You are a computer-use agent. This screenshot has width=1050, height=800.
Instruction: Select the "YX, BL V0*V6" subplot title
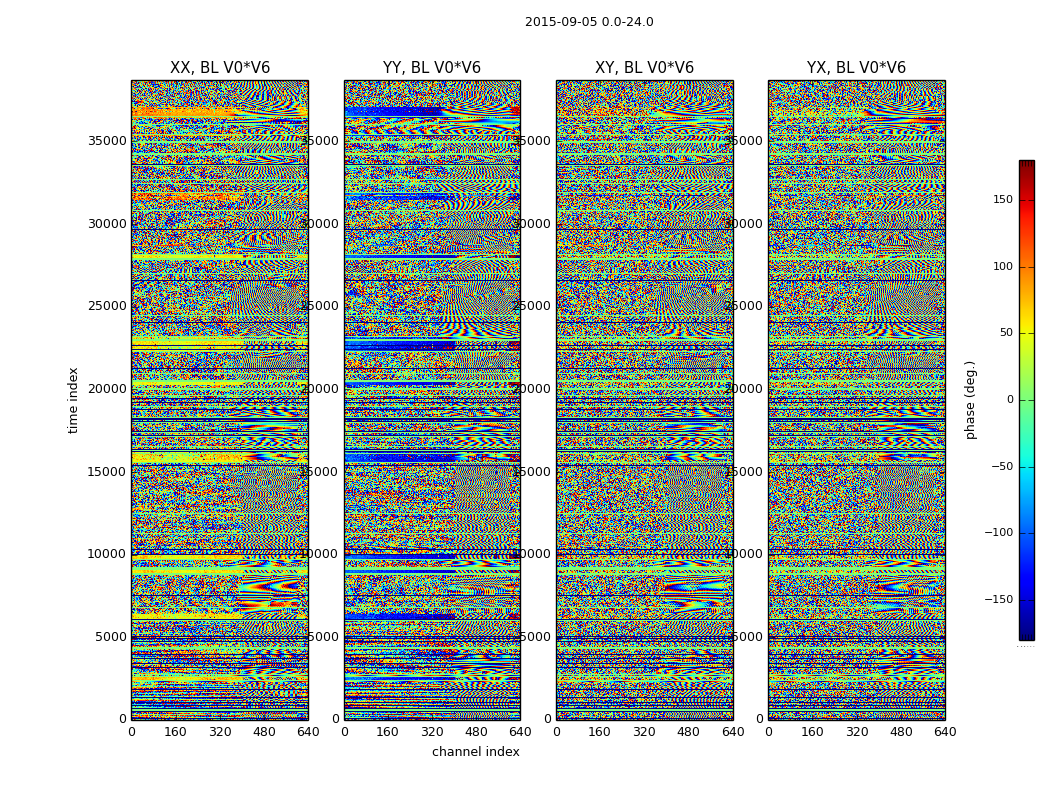pos(856,68)
